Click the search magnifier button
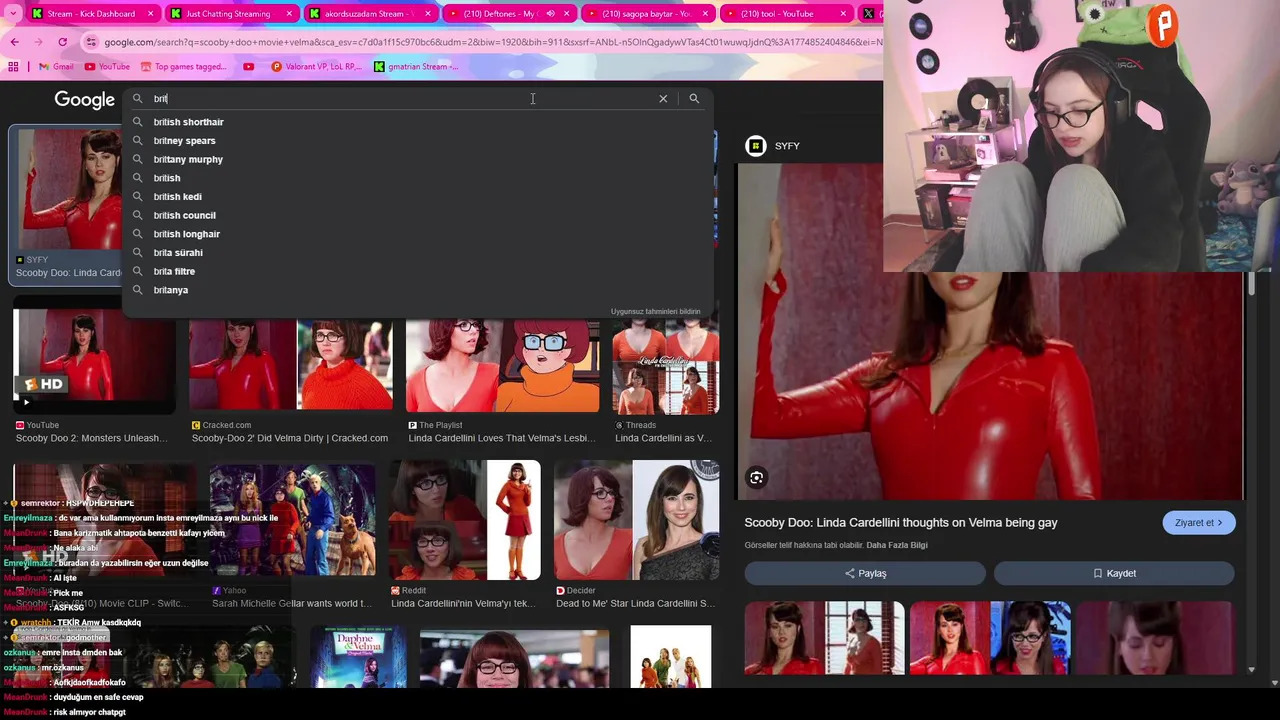This screenshot has height=720, width=1280. tap(694, 99)
